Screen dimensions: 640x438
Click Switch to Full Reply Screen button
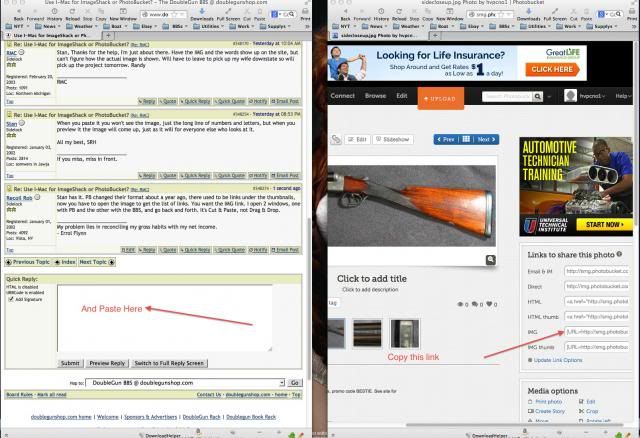(x=169, y=363)
